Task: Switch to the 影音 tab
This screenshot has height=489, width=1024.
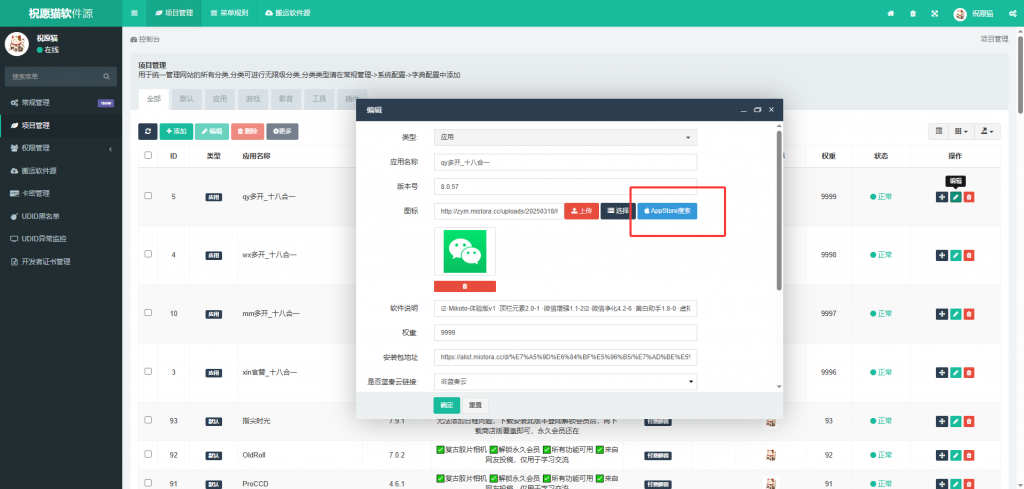Action: 285,99
